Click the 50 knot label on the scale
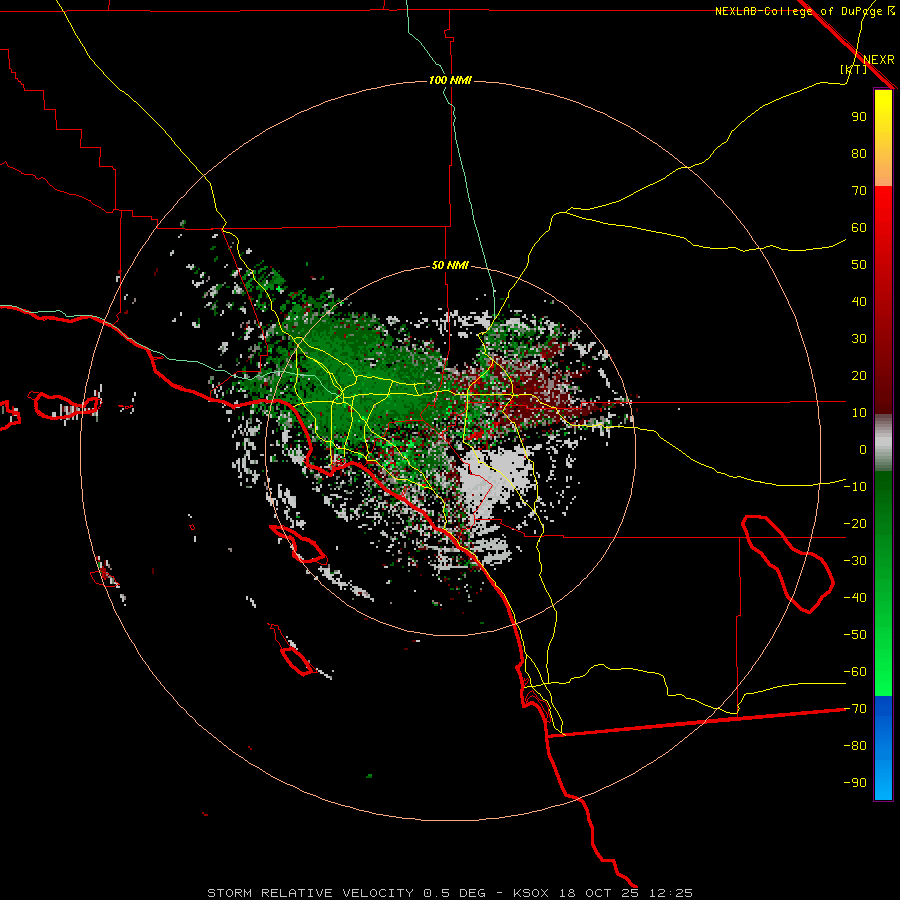The image size is (900, 900). (859, 265)
